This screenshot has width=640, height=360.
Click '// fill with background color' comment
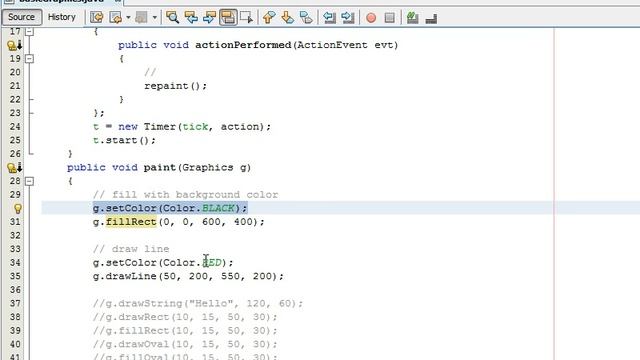pyautogui.click(x=185, y=195)
